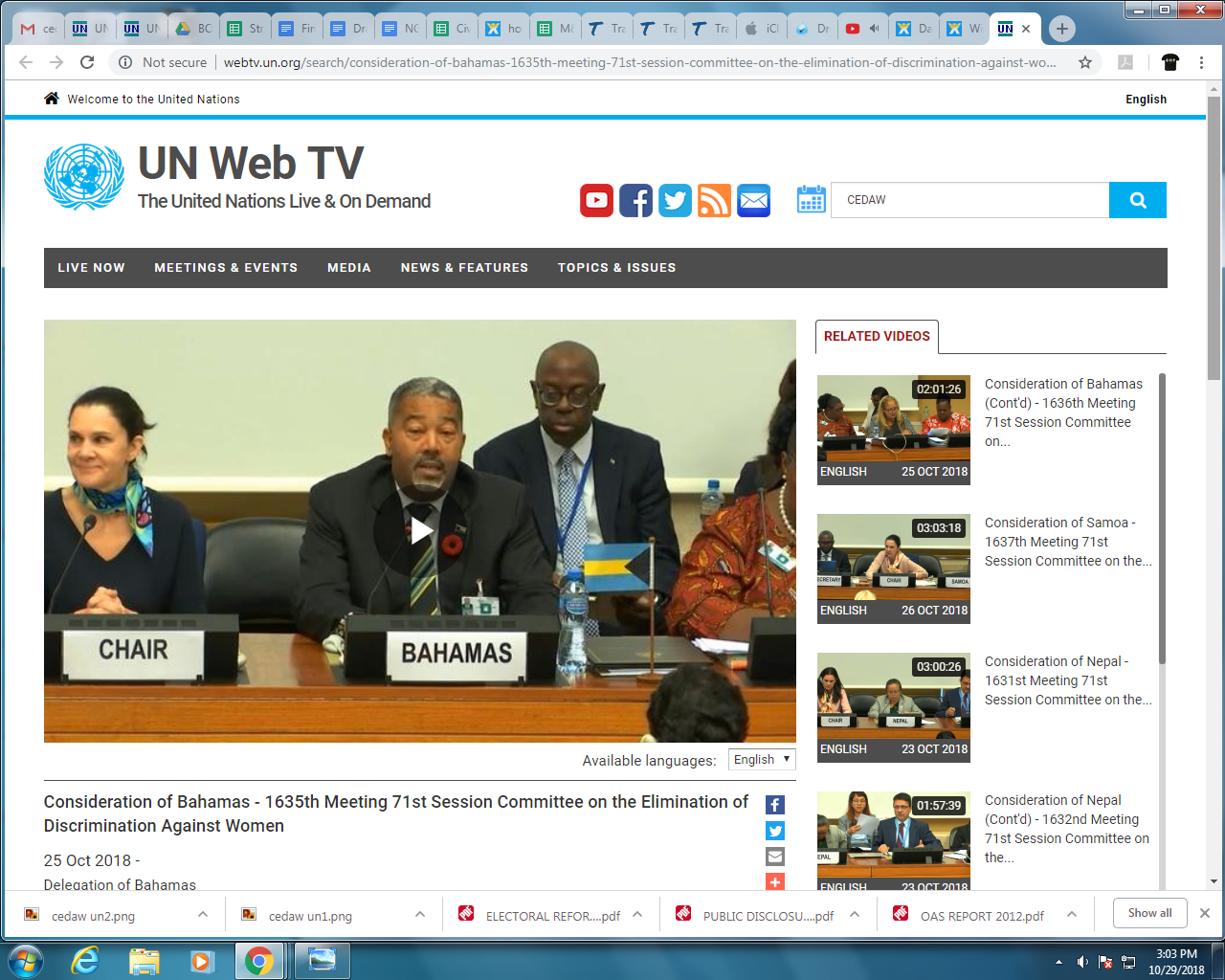Click Show all downloads button
Screen dimensions: 1225x980
coord(1149,913)
